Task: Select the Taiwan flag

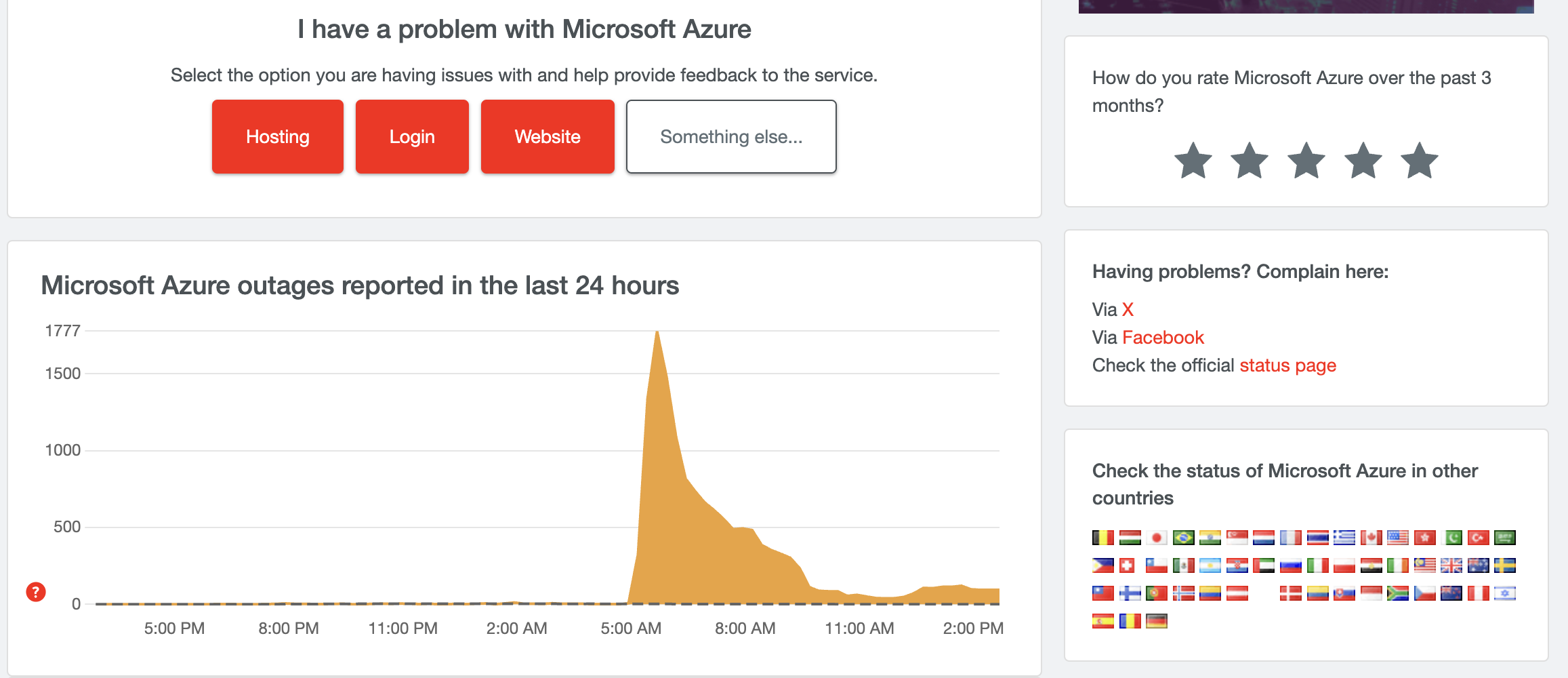Action: (1103, 593)
